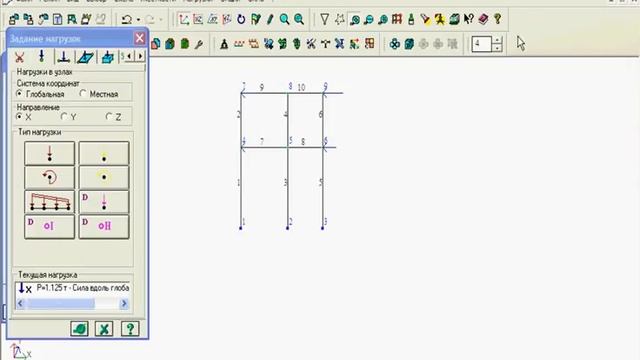Select the lower yellow-circle dot load type button
Viewport: 640px width, 360px height.
click(104, 178)
